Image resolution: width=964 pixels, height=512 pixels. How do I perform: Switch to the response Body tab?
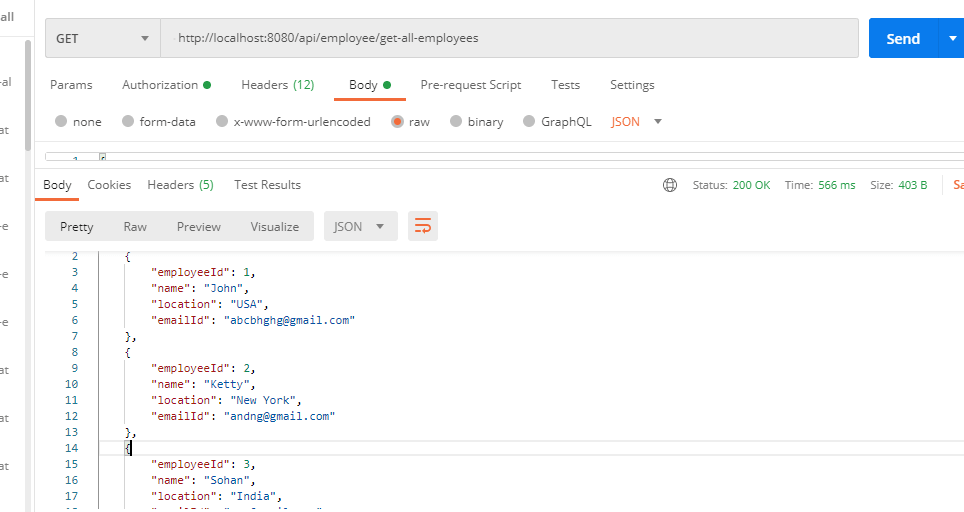pos(57,185)
